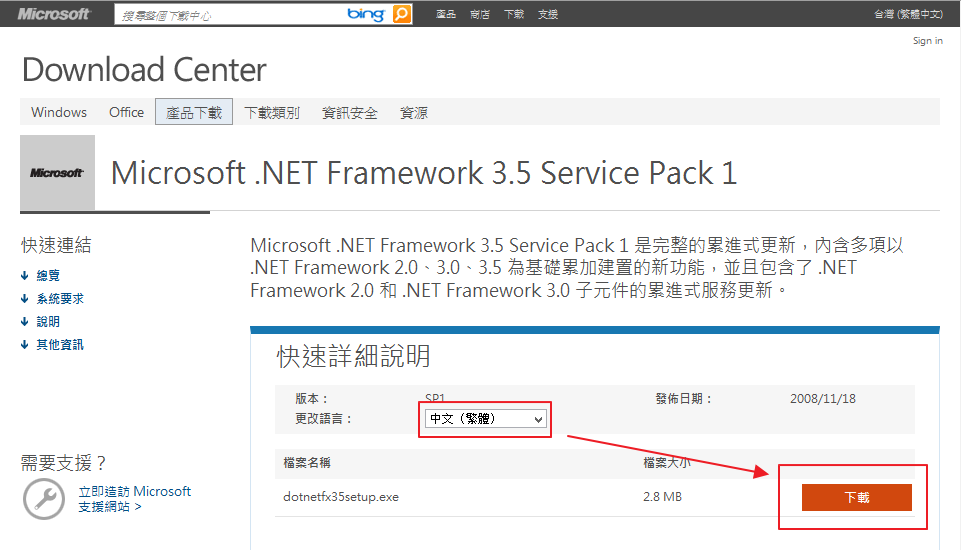
Task: Open the 資訊安全 tab
Action: point(350,112)
